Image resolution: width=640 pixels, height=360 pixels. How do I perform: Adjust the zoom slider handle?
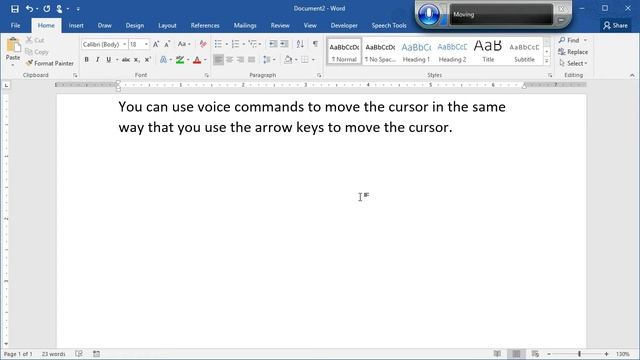(x=579, y=354)
